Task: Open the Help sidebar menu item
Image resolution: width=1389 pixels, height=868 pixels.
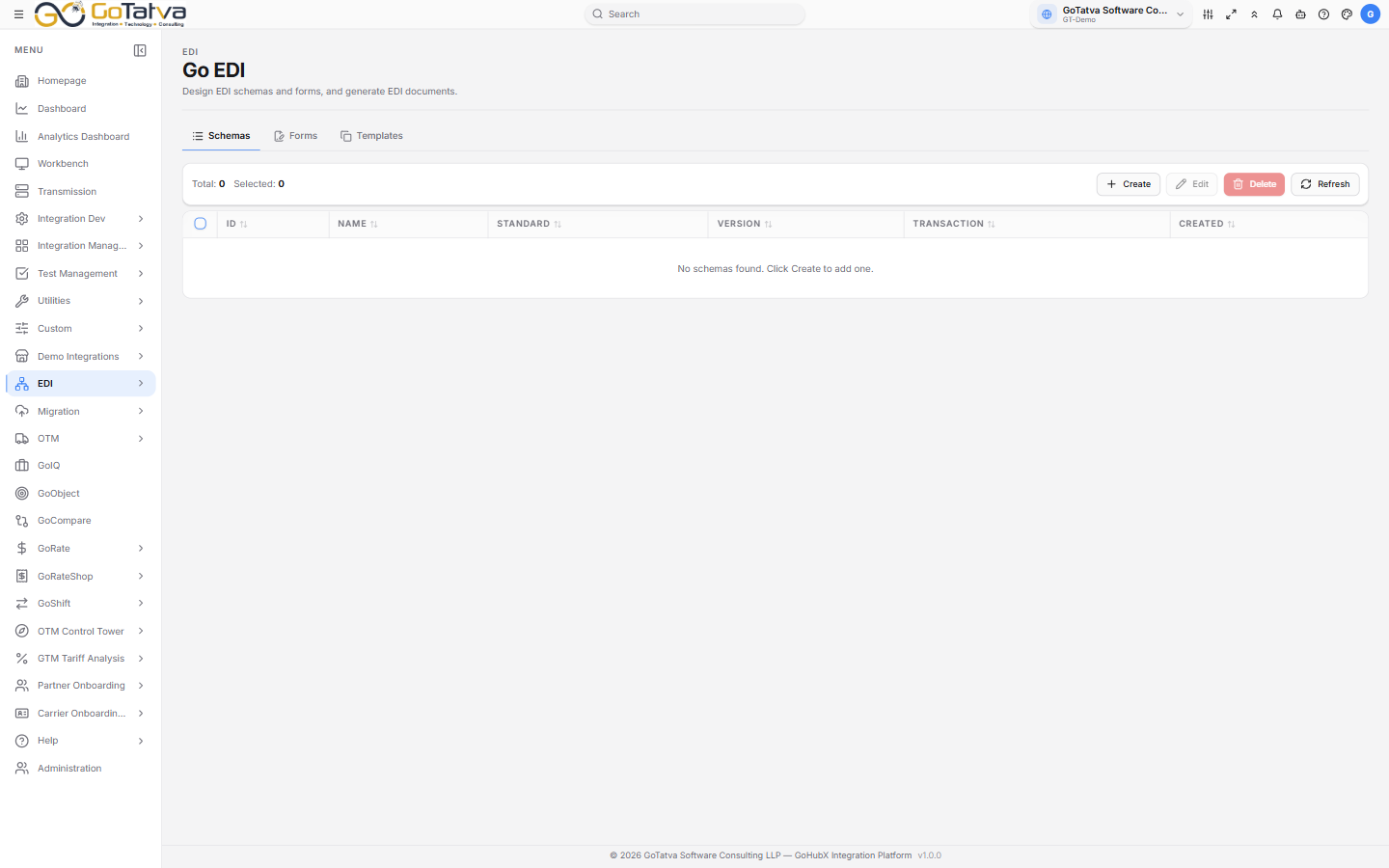Action: click(x=81, y=741)
